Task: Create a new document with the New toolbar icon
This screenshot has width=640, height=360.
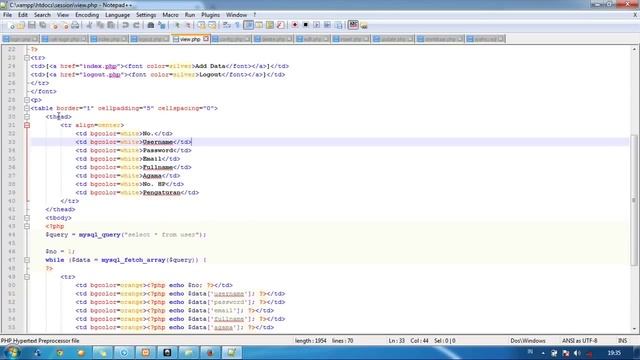Action: click(11, 25)
